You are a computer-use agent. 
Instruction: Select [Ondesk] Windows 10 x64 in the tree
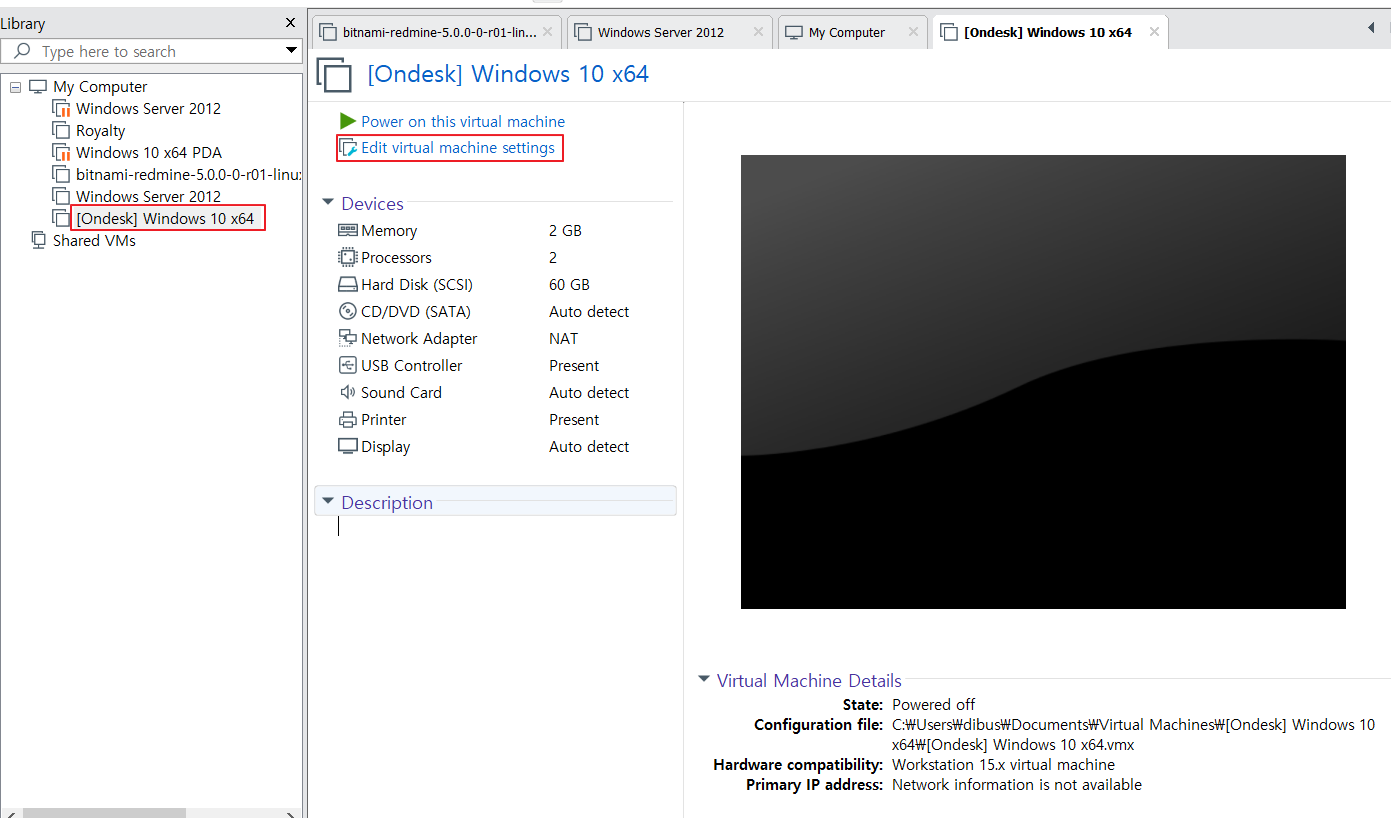pyautogui.click(x=165, y=218)
